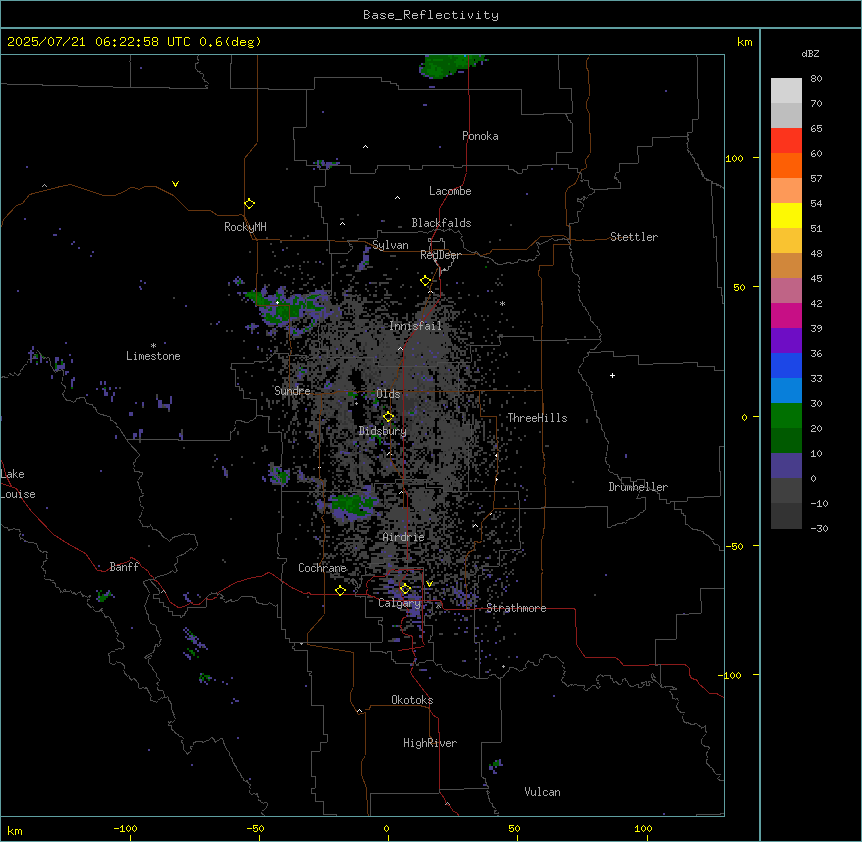Click the Olds town label
862x842 pixels.
pos(388,394)
